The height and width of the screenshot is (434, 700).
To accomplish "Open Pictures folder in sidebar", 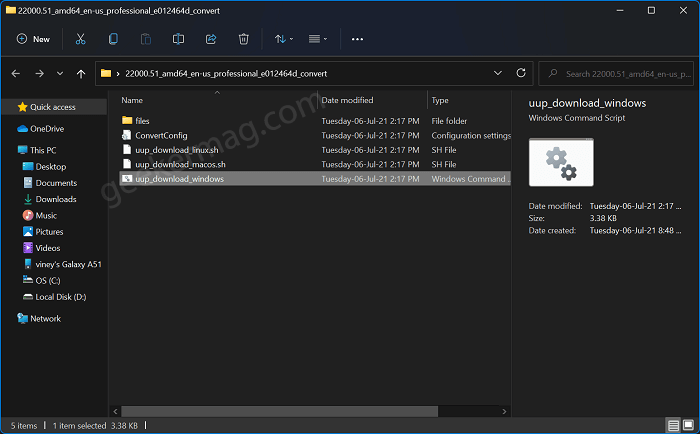I will (x=43, y=232).
